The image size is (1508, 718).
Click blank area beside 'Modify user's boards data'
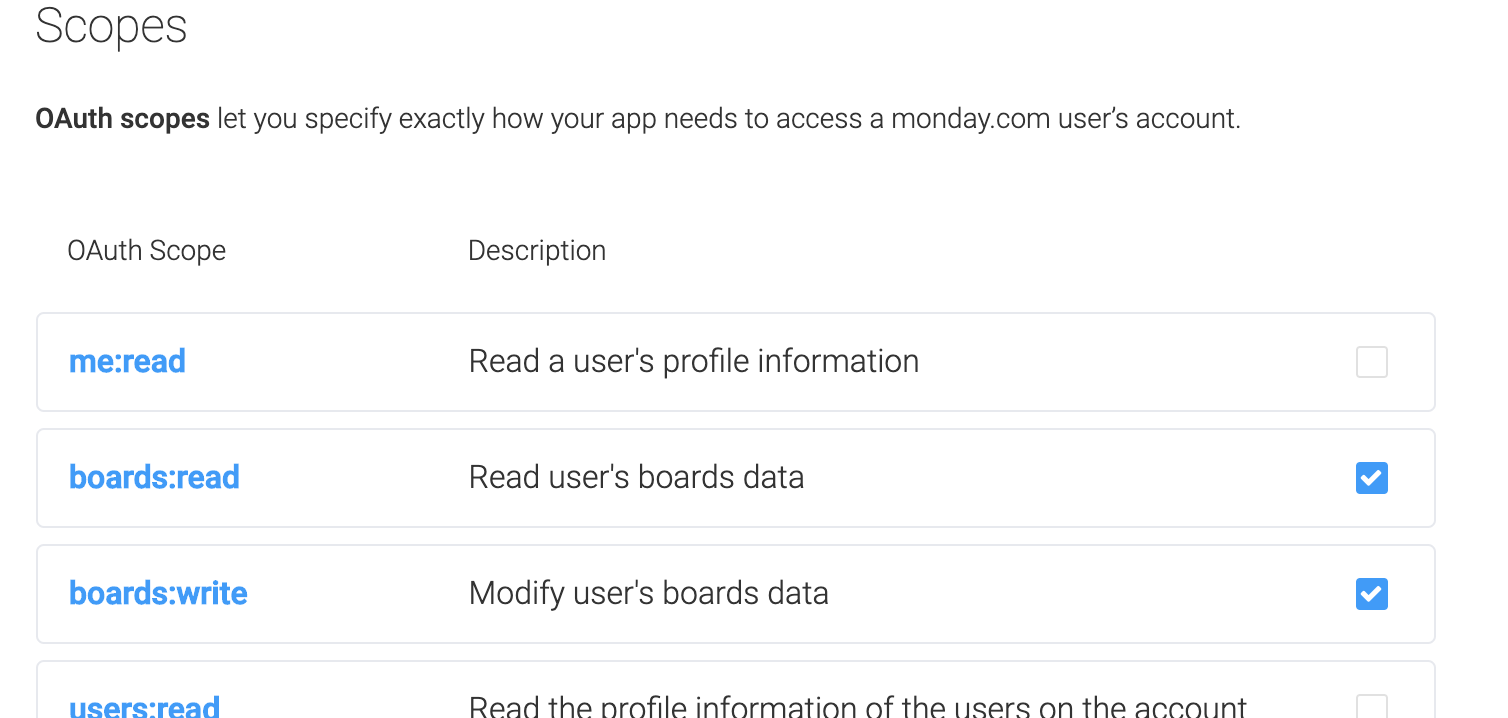[x=1090, y=594]
